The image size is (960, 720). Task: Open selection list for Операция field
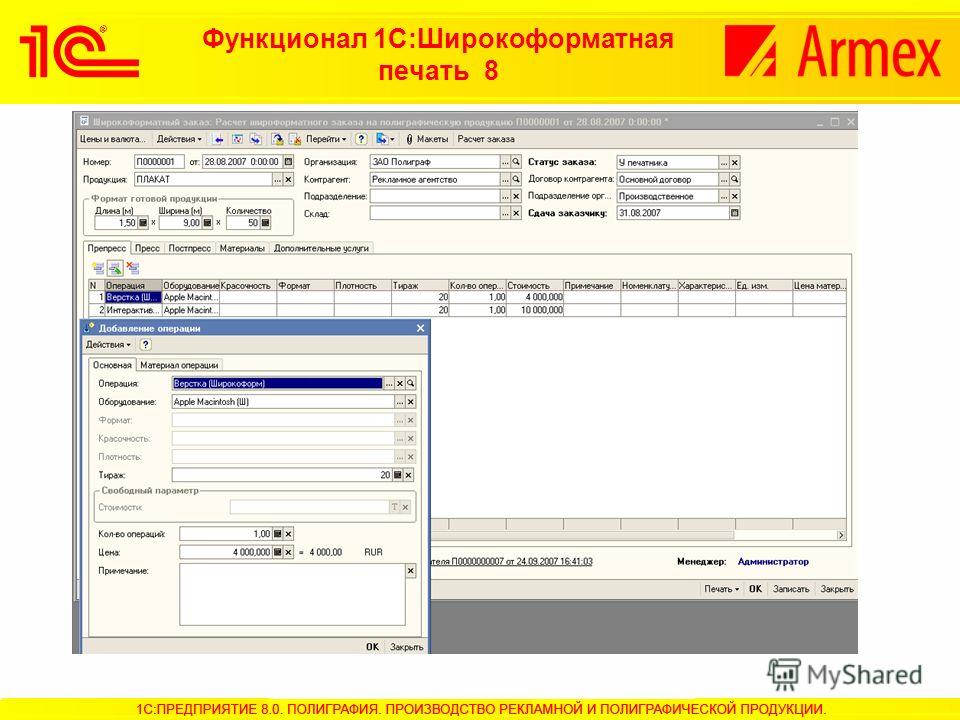pos(389,383)
